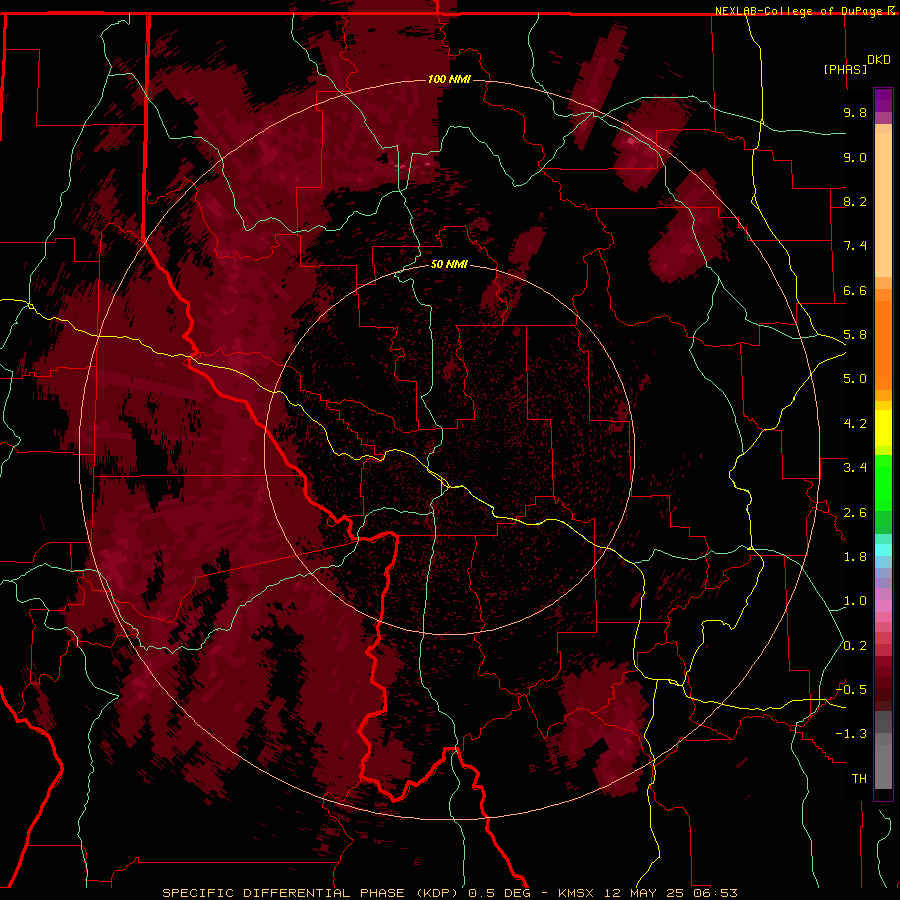This screenshot has width=900, height=900.
Task: Pick the purple segment atop the color bar
Action: click(x=883, y=100)
